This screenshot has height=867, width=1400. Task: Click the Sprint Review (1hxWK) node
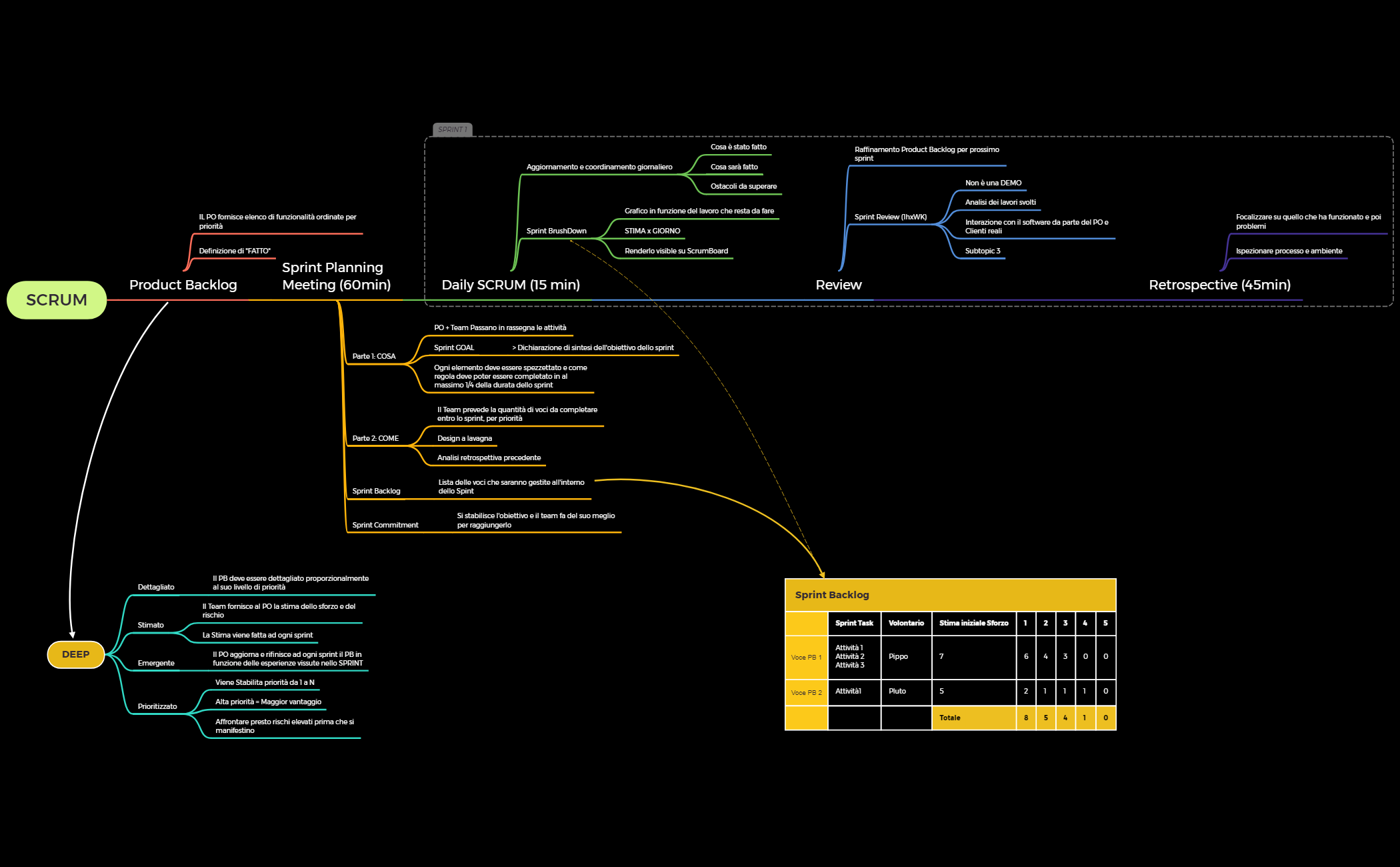(x=890, y=216)
